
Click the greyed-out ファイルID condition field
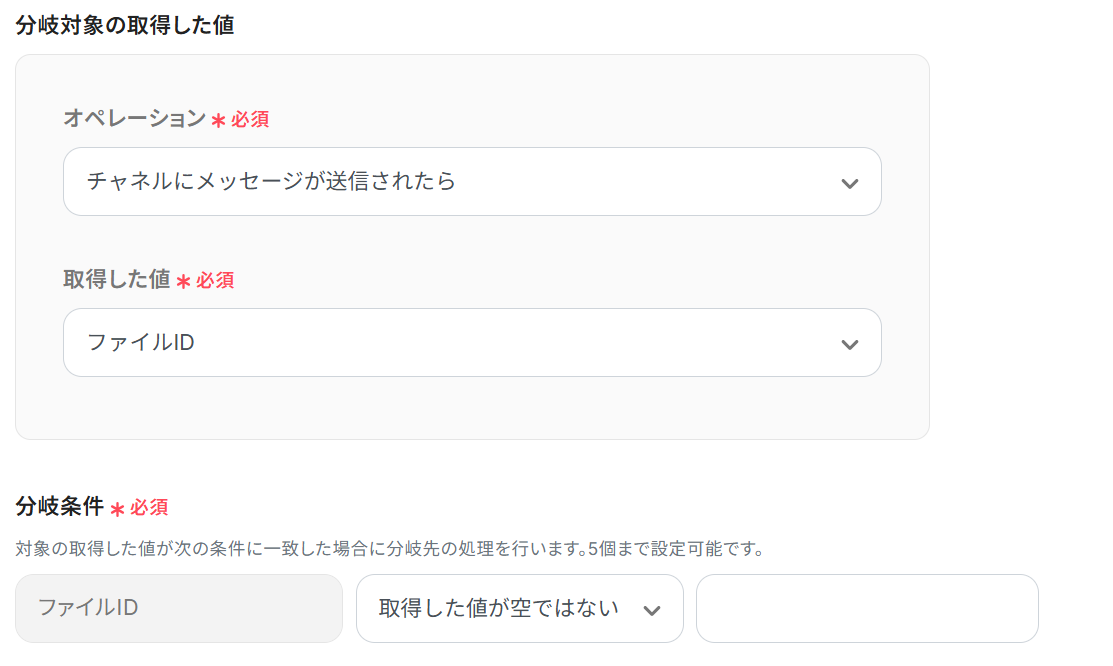tap(179, 608)
